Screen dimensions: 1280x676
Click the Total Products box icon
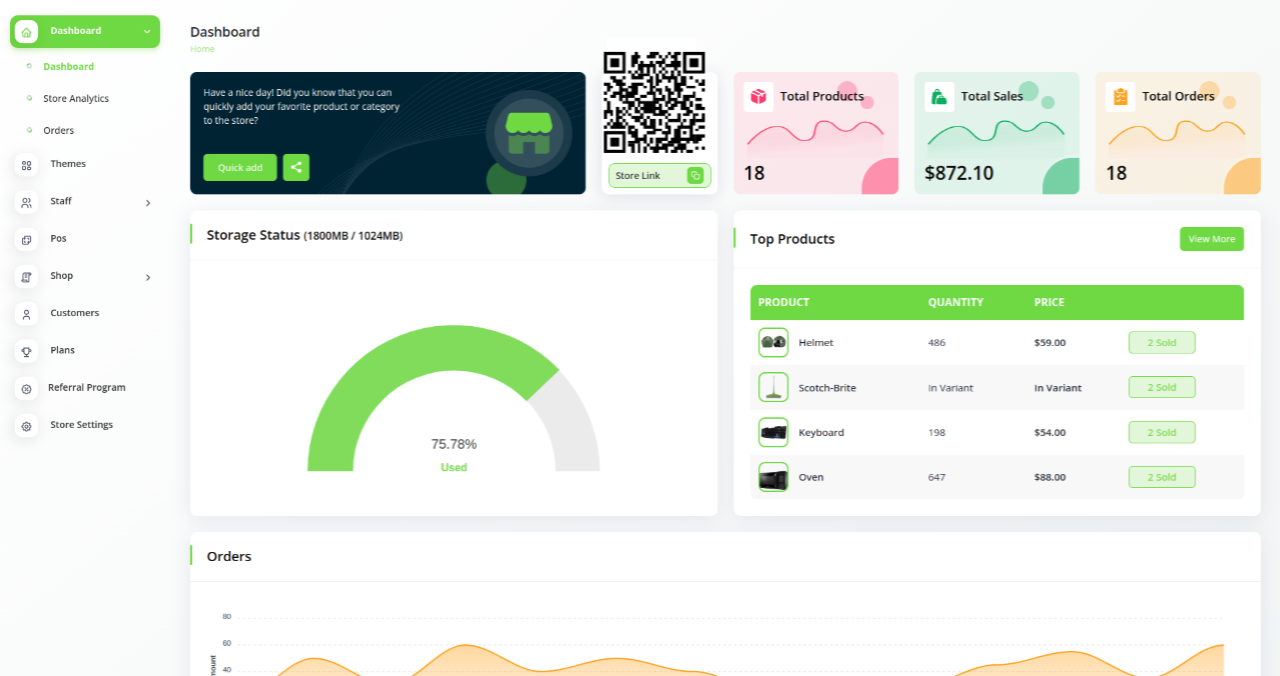[759, 96]
